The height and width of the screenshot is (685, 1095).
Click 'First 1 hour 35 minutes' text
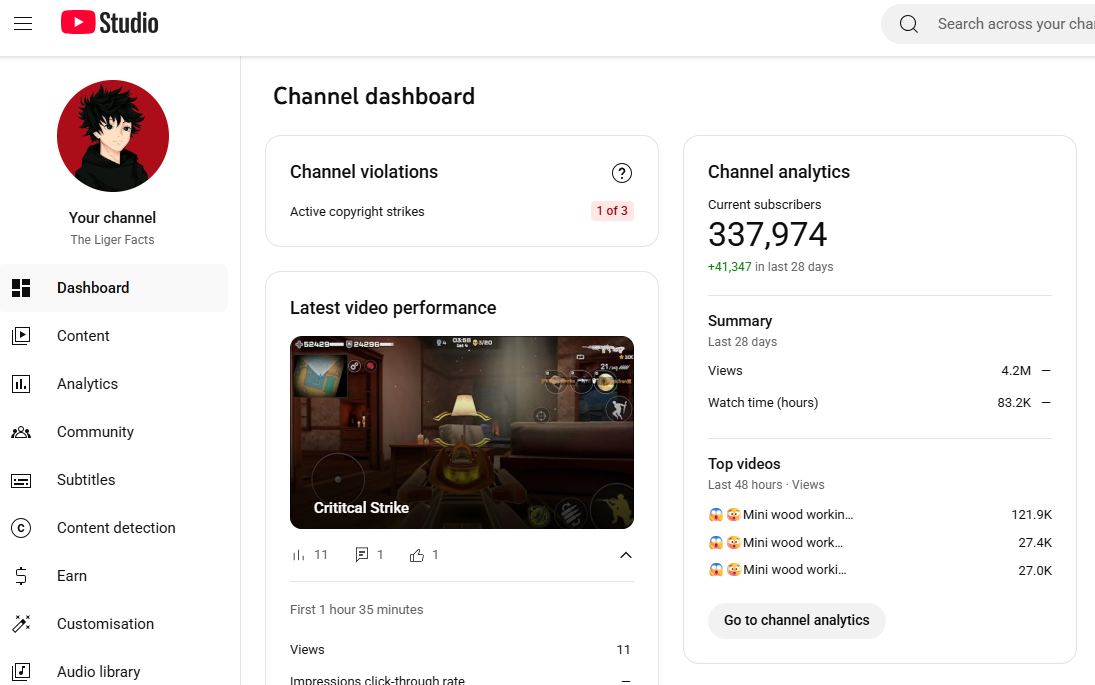pyautogui.click(x=357, y=610)
